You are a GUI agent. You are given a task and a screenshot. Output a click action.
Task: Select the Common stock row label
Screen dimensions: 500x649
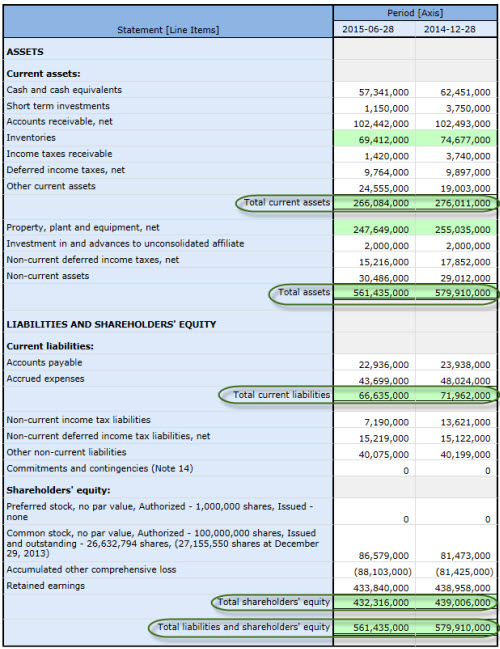coord(163,543)
